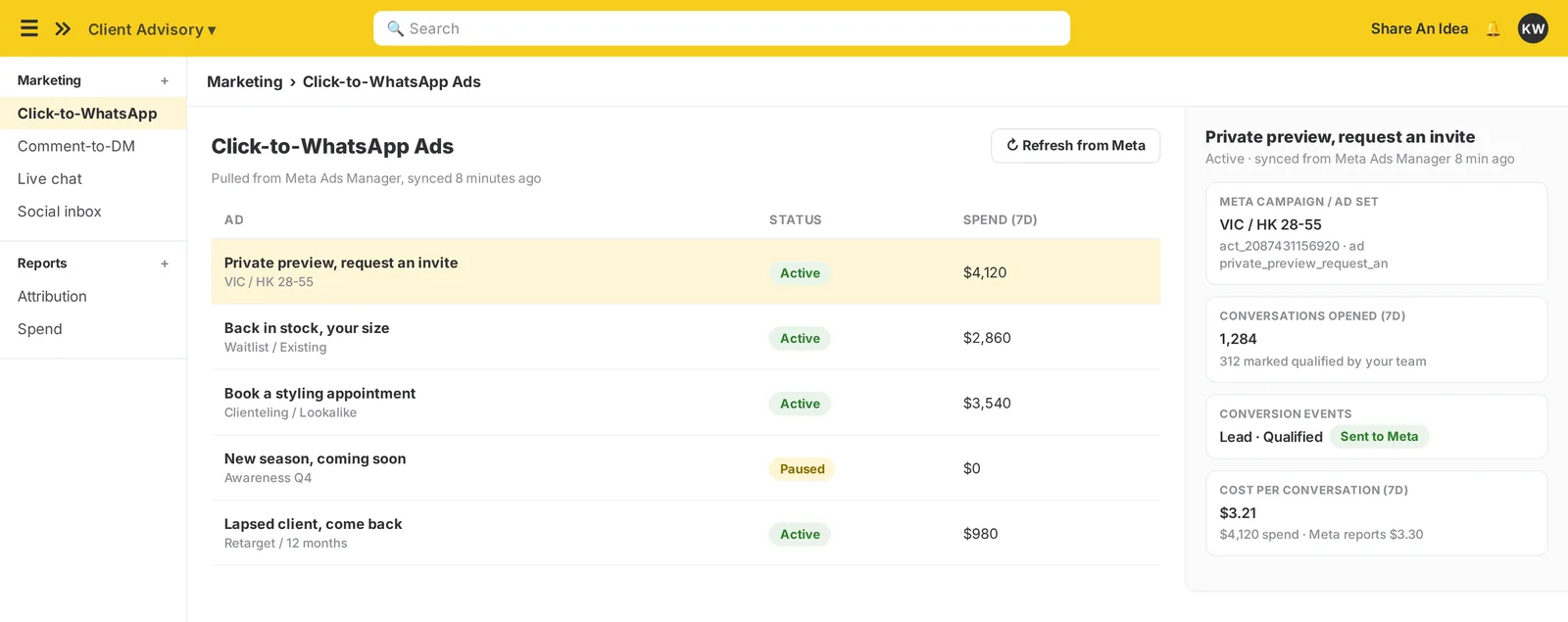Image resolution: width=1568 pixels, height=622 pixels.
Task: Open the hamburger menu icon
Action: click(29, 28)
